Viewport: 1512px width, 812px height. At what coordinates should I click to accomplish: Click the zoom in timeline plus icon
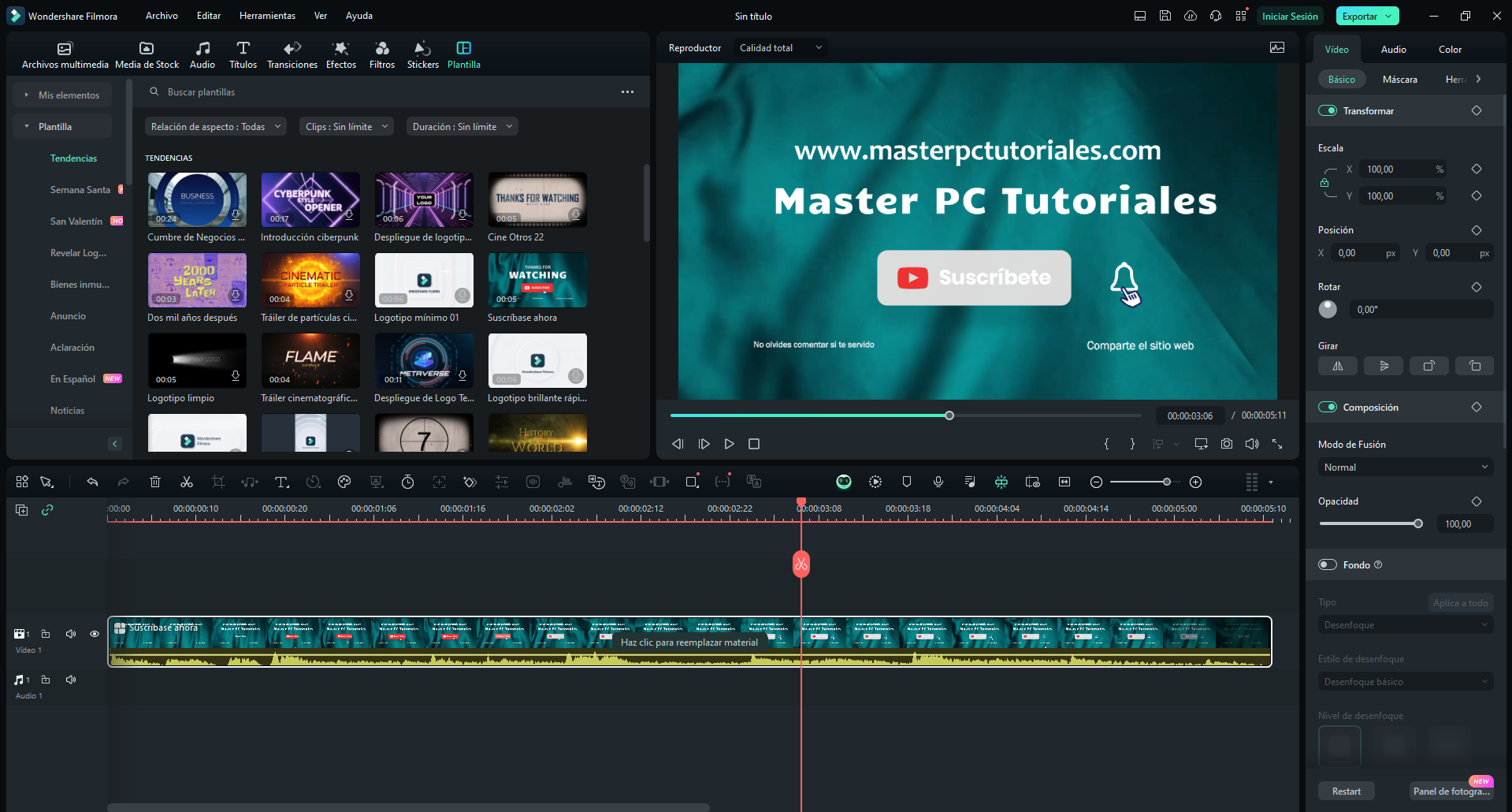[1195, 482]
